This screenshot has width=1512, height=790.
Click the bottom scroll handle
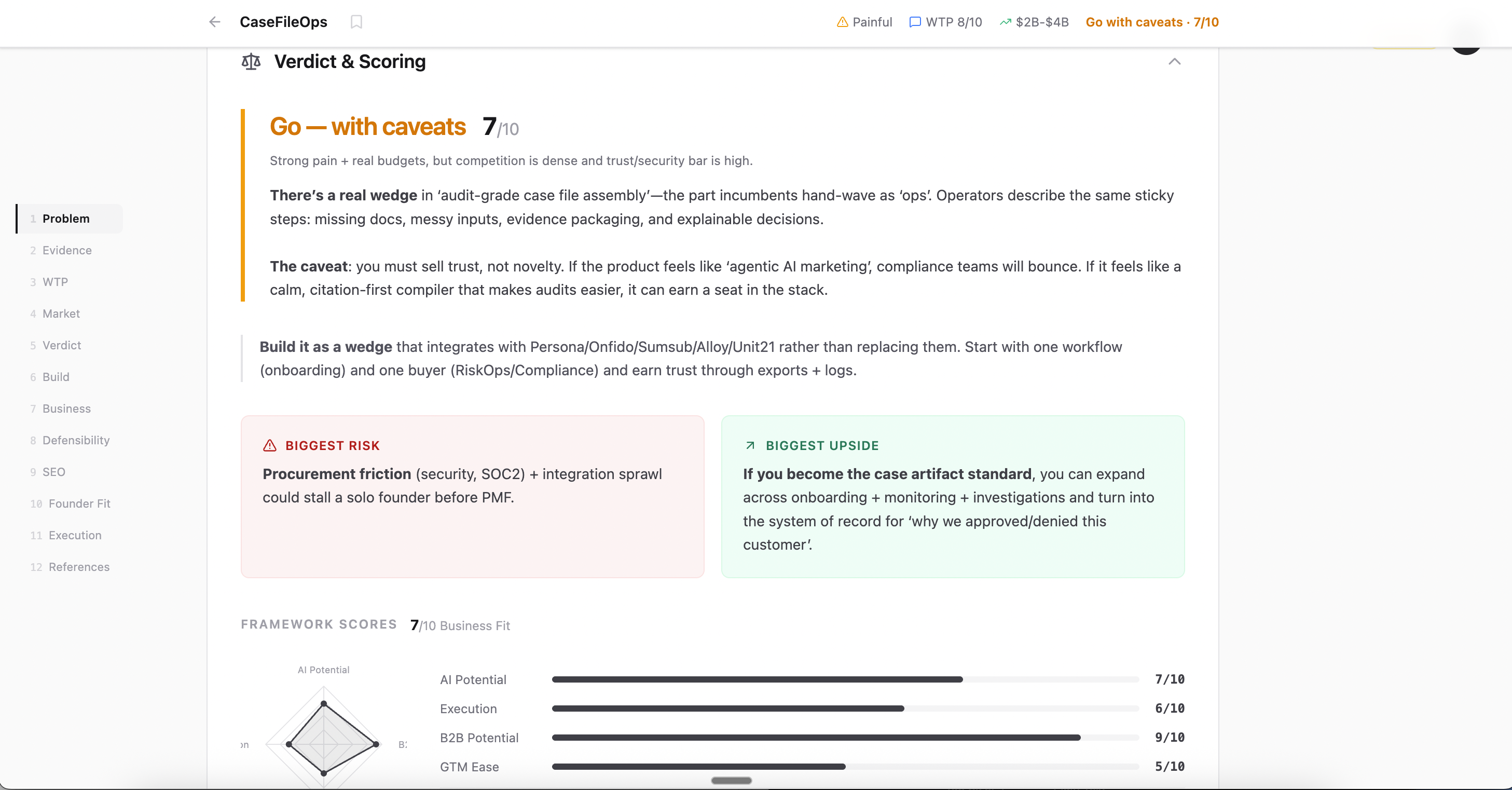coord(731,781)
